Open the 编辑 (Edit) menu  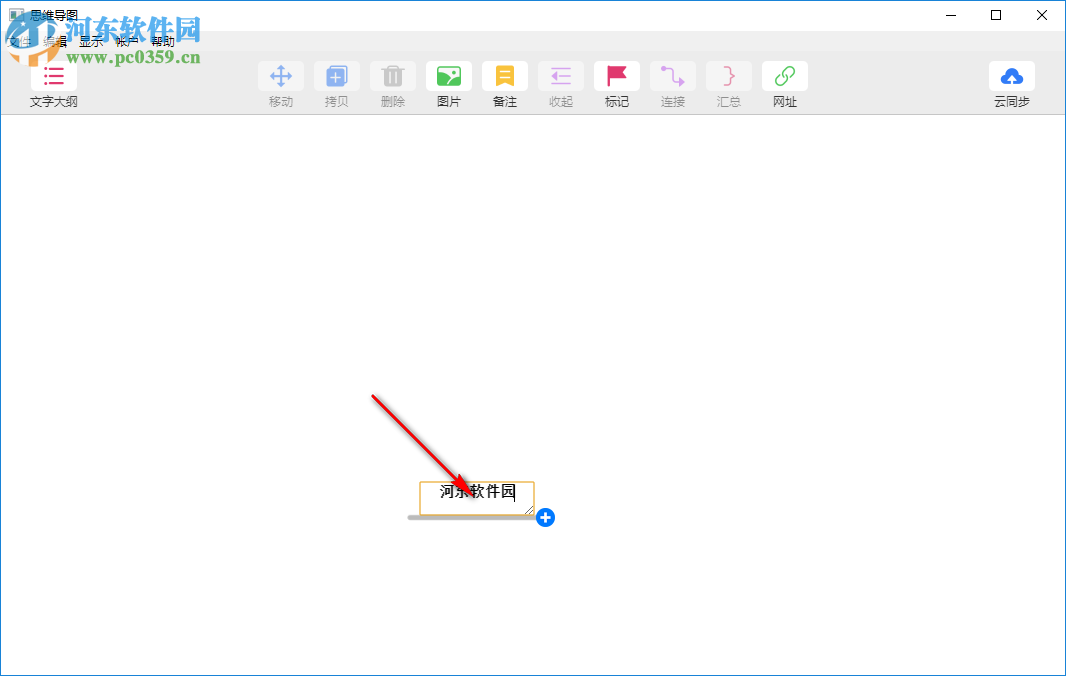click(x=55, y=41)
